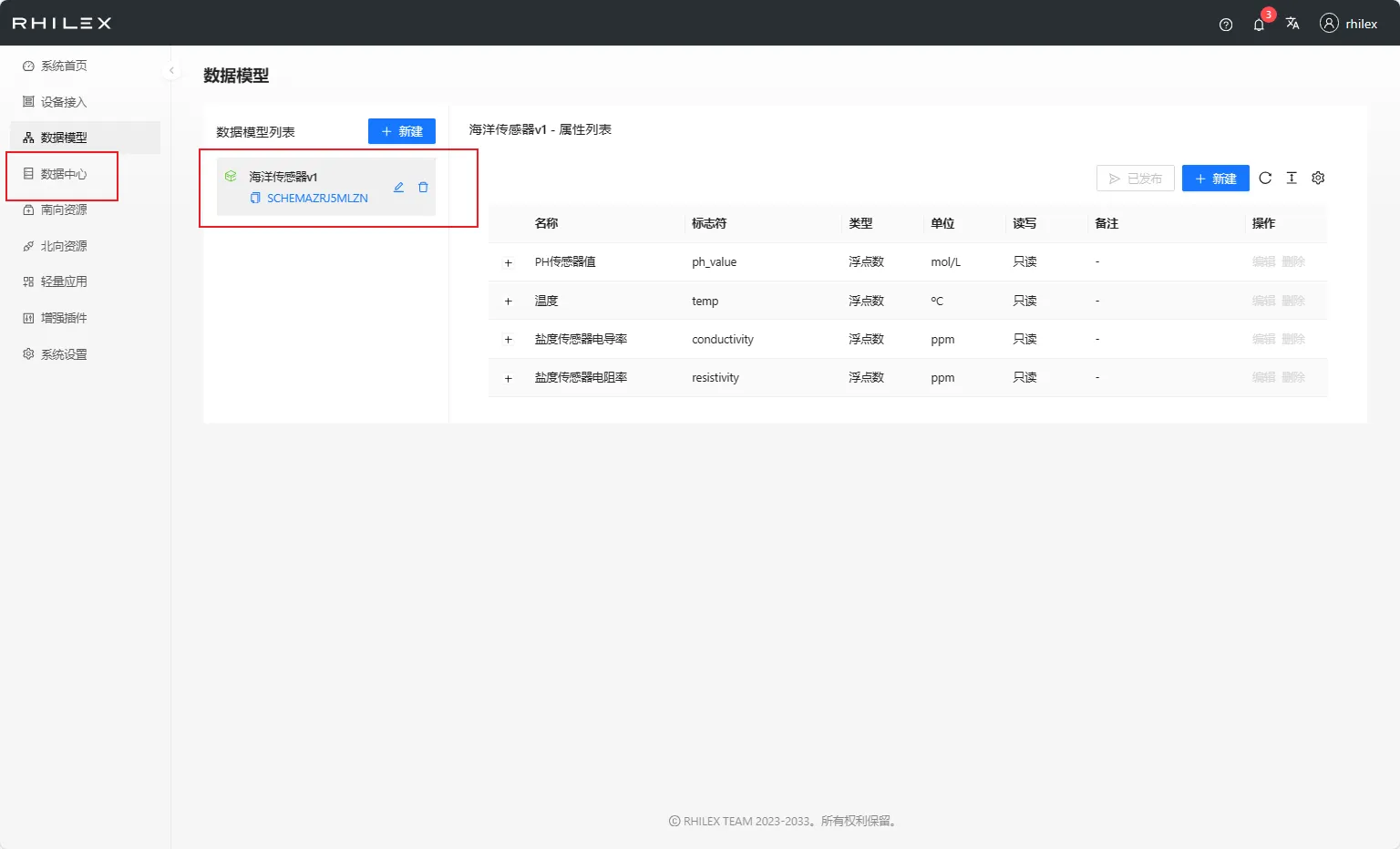Select 数据模型 sidebar item
The image size is (1400, 849).
86,138
